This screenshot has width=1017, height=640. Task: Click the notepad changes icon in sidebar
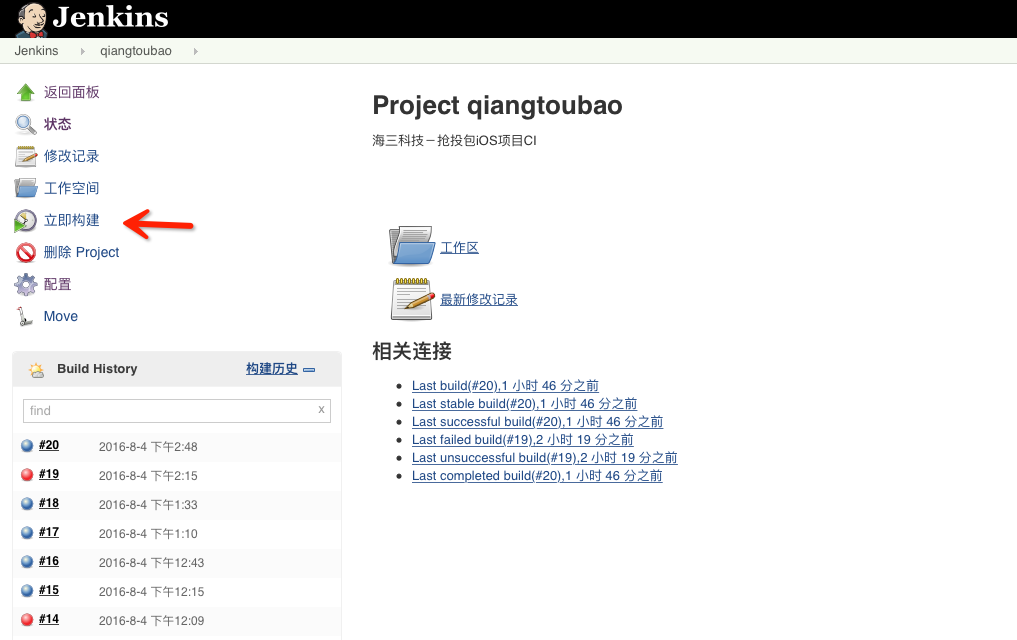[26, 156]
